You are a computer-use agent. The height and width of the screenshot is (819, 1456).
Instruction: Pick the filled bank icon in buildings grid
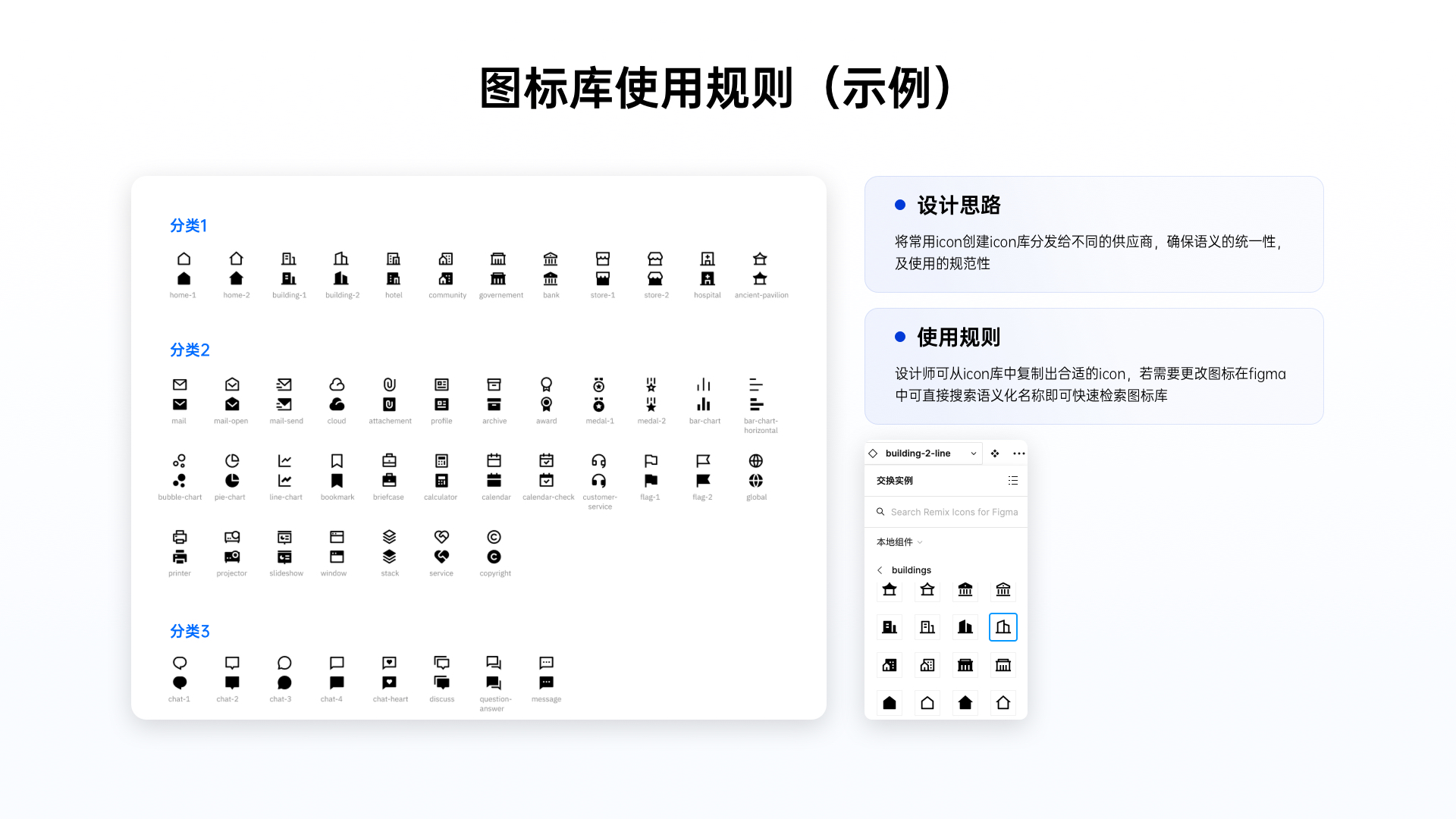(x=965, y=590)
